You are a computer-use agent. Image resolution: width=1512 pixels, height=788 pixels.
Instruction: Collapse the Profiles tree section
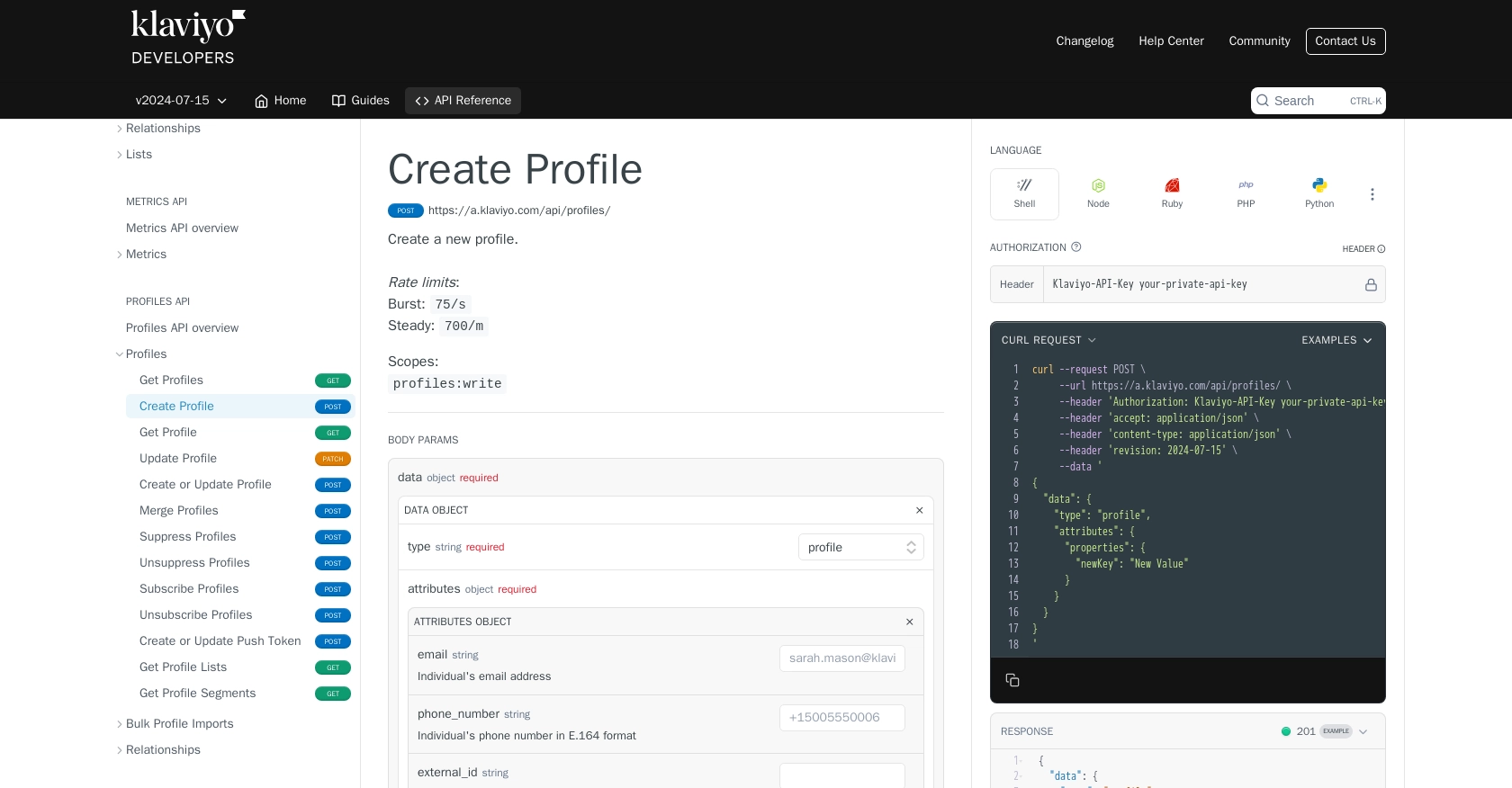pos(120,354)
